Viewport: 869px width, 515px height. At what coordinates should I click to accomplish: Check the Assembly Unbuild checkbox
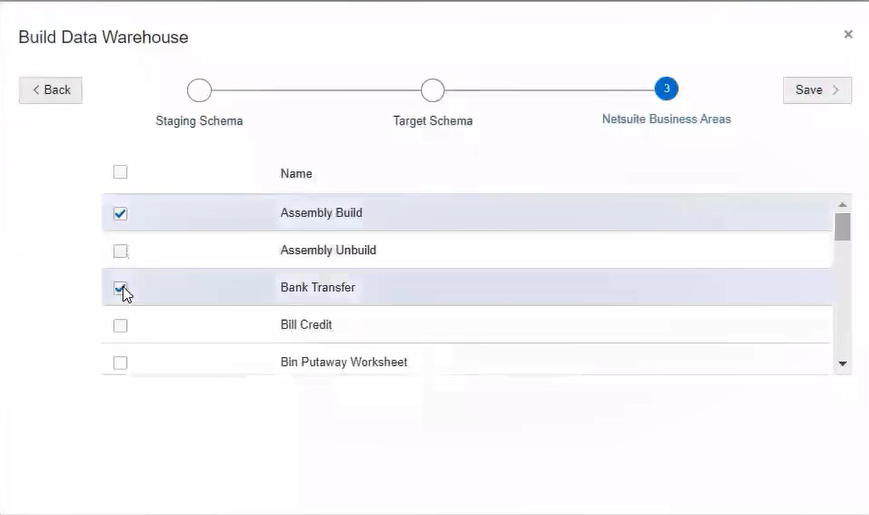(x=120, y=251)
